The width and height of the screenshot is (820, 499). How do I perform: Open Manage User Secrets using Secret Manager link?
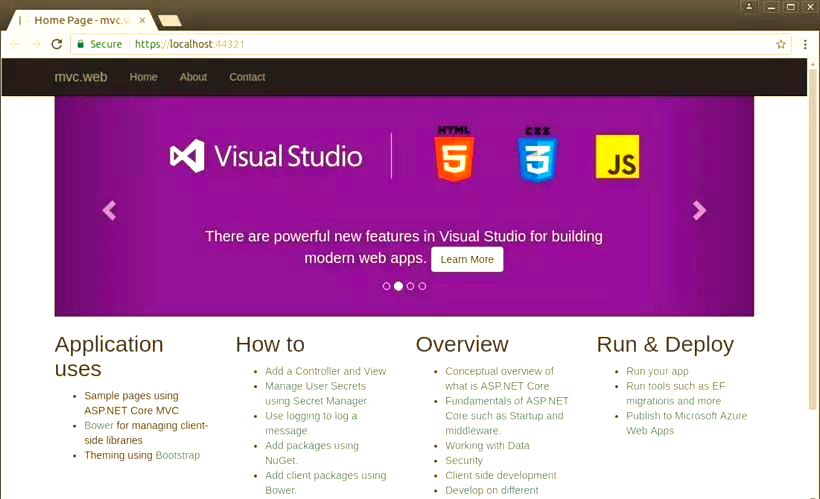(x=317, y=393)
